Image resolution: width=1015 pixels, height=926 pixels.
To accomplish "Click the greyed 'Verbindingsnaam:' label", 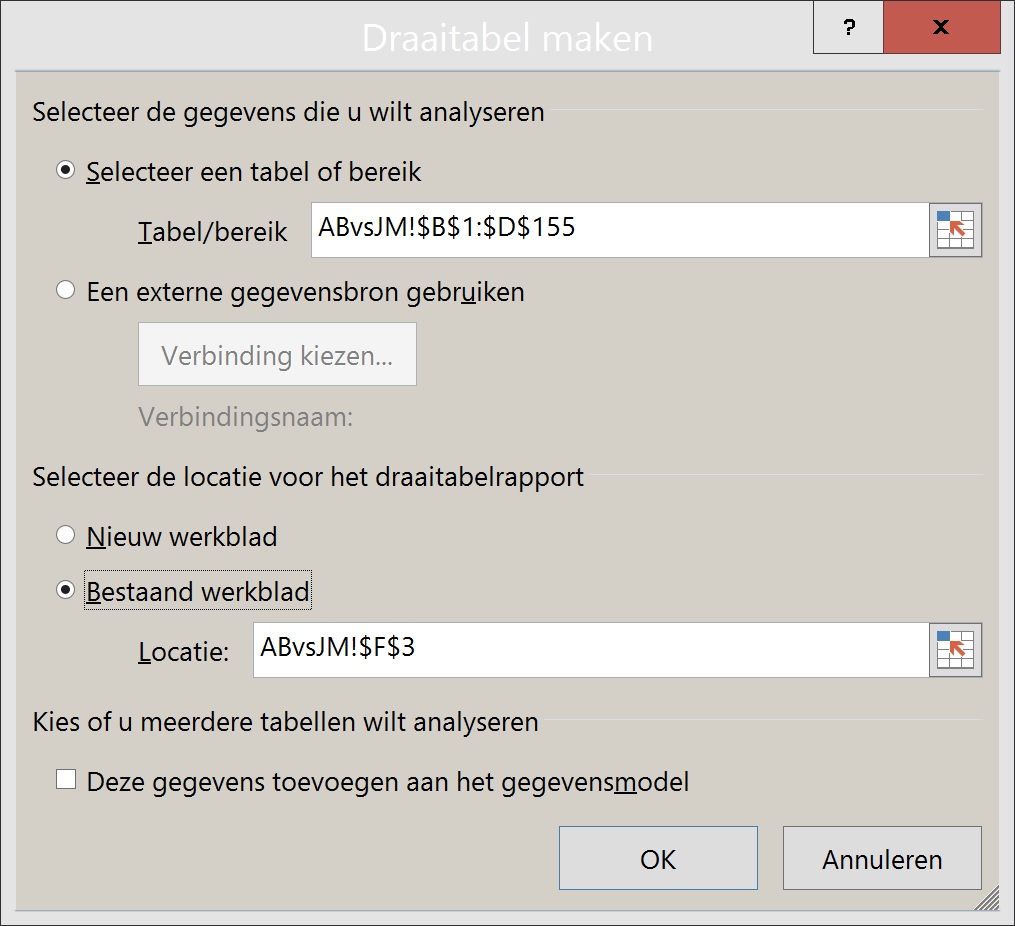I will point(246,417).
